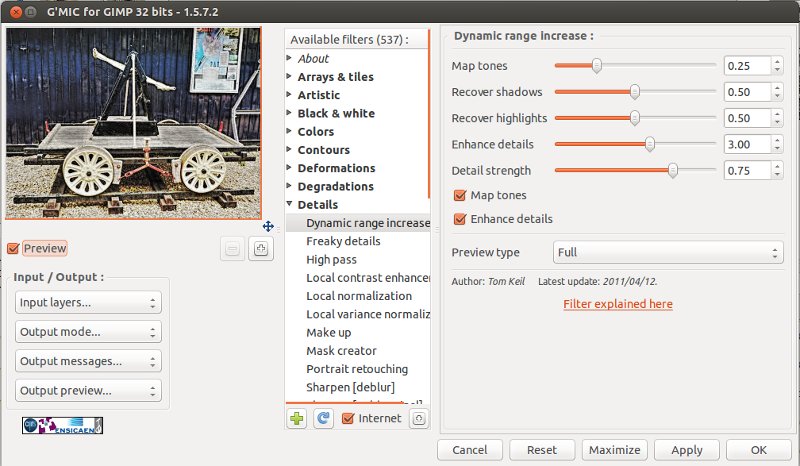The image size is (800, 466).
Task: Expand the Black & white category
Action: tap(289, 113)
